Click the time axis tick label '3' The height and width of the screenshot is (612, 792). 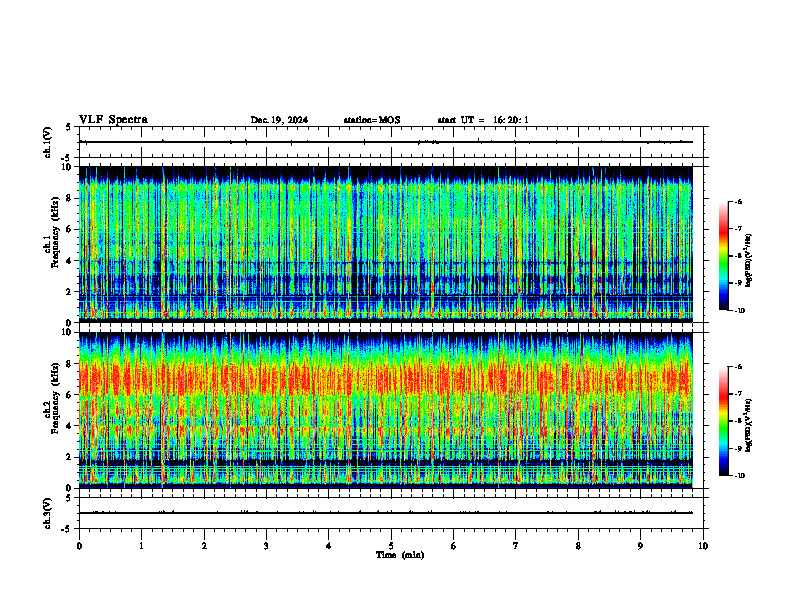tap(266, 546)
